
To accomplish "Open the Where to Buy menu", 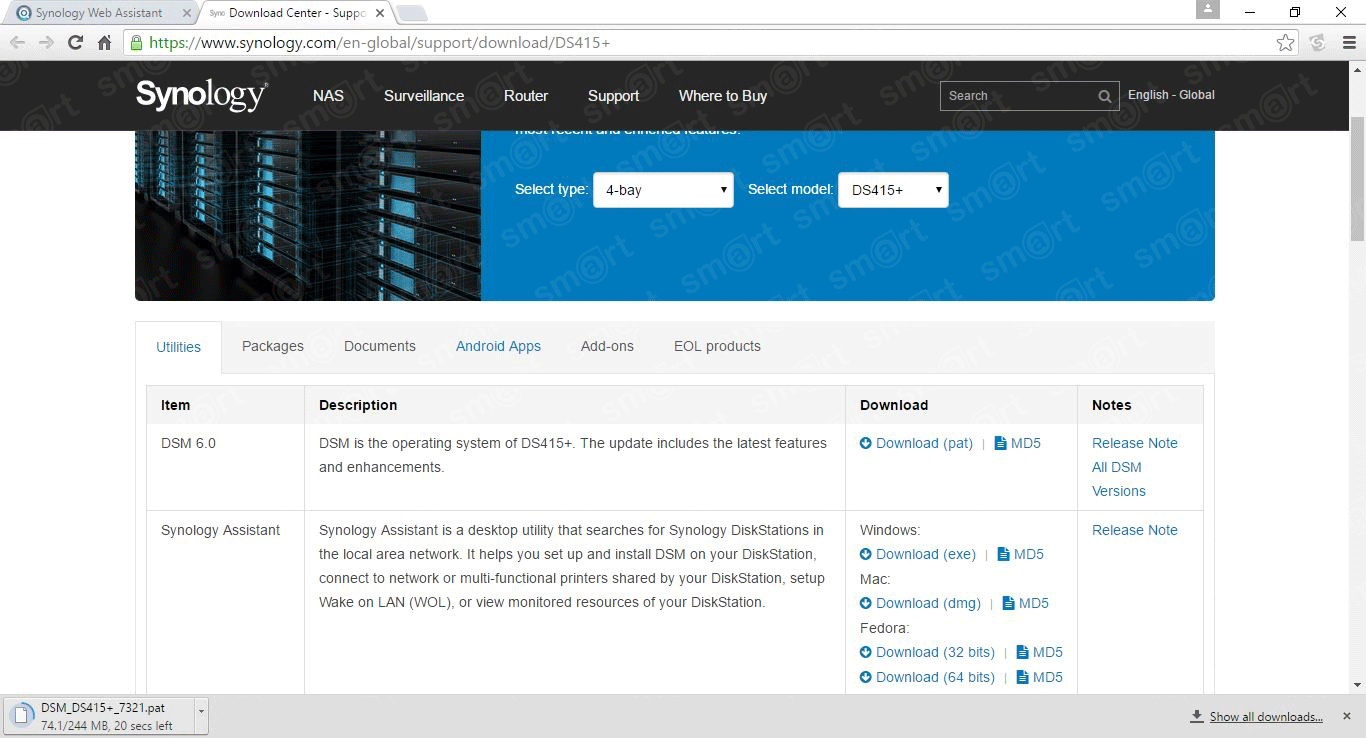I will coord(723,96).
